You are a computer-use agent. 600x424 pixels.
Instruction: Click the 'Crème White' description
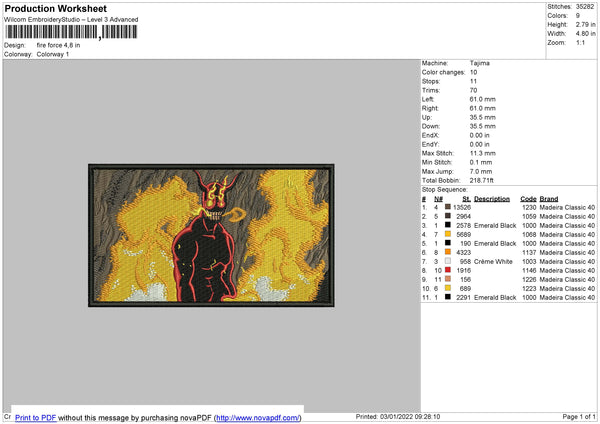click(x=493, y=261)
